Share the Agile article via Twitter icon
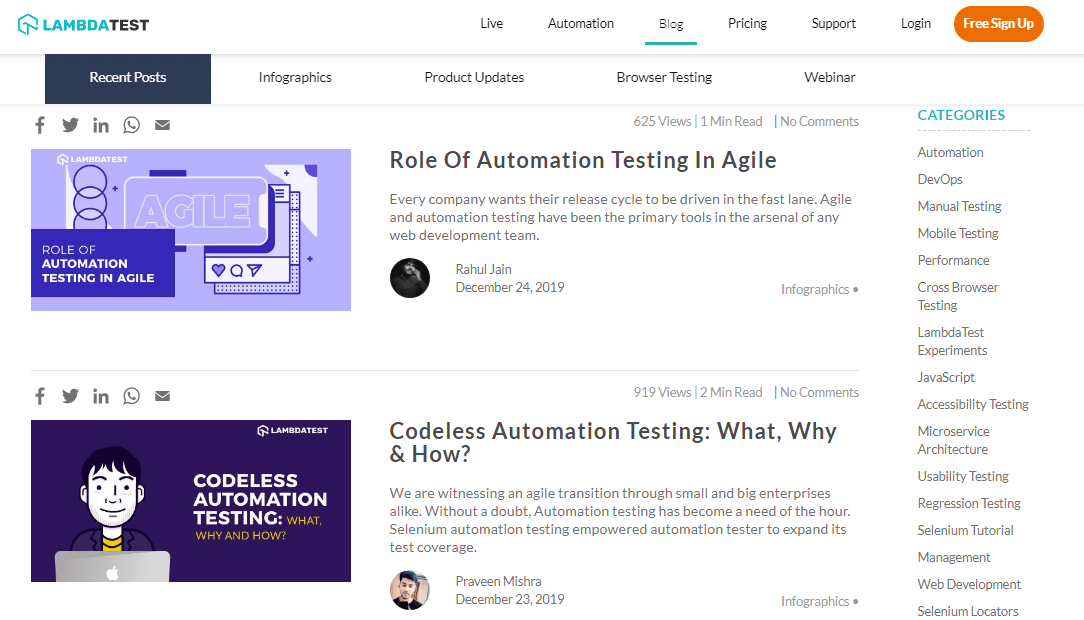Screen dimensions: 1084x620 pos(70,124)
